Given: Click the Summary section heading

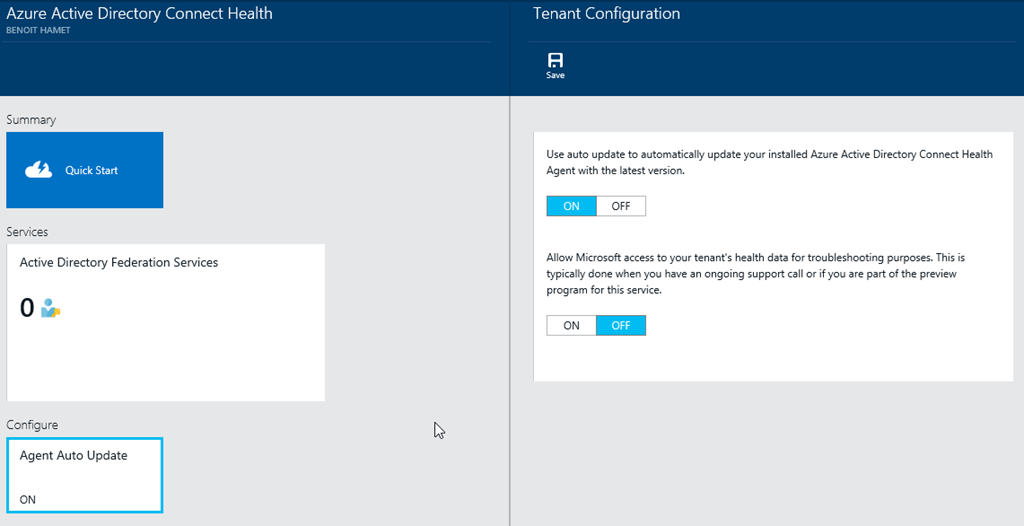Looking at the screenshot, I should click(31, 120).
